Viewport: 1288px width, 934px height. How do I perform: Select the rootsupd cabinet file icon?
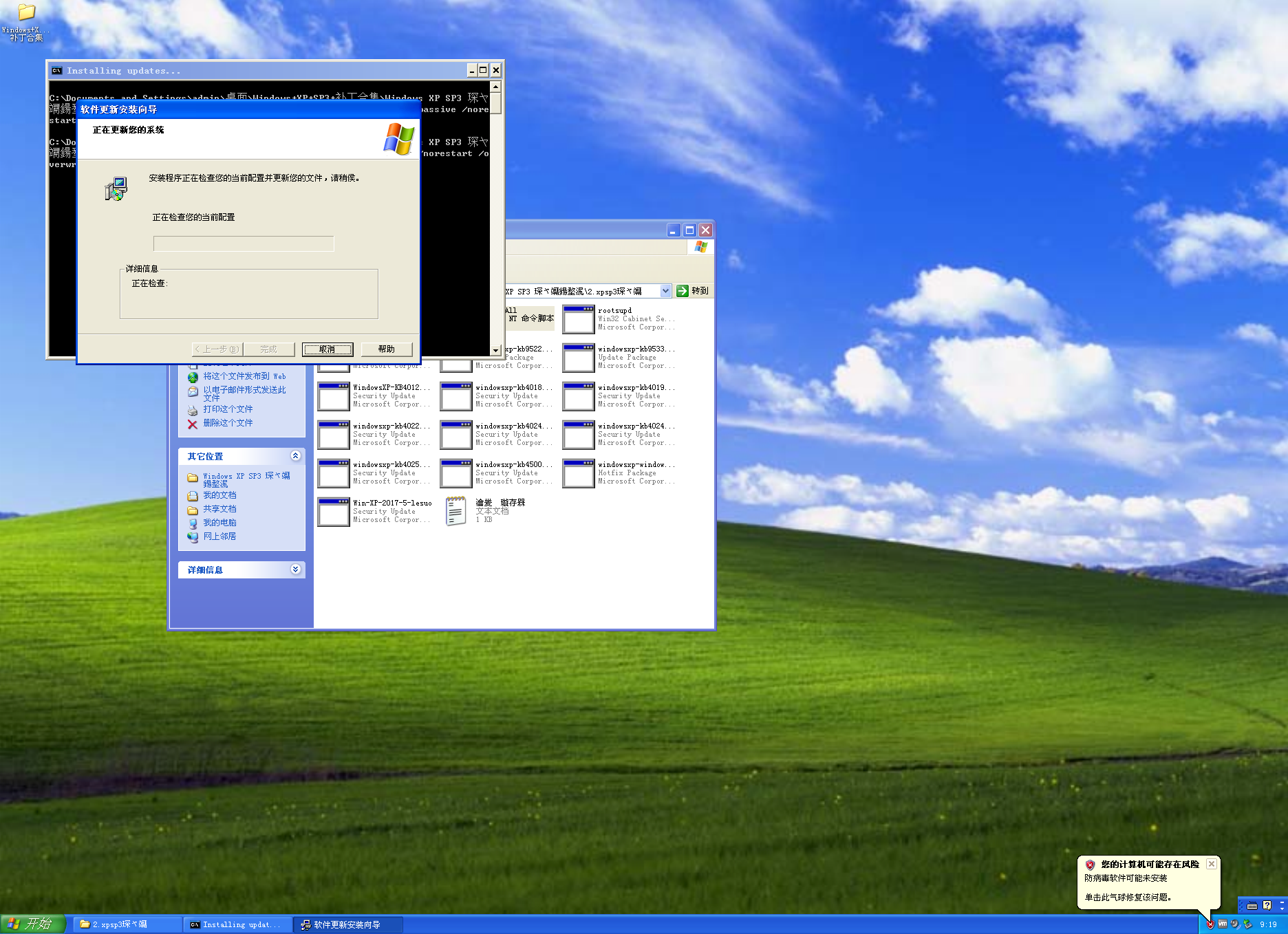(579, 319)
